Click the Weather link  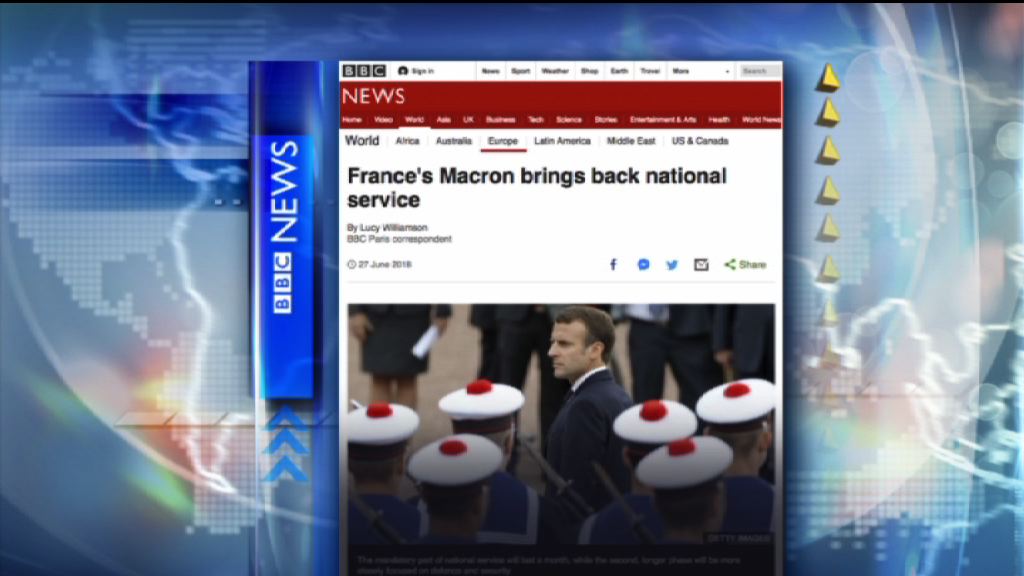555,71
